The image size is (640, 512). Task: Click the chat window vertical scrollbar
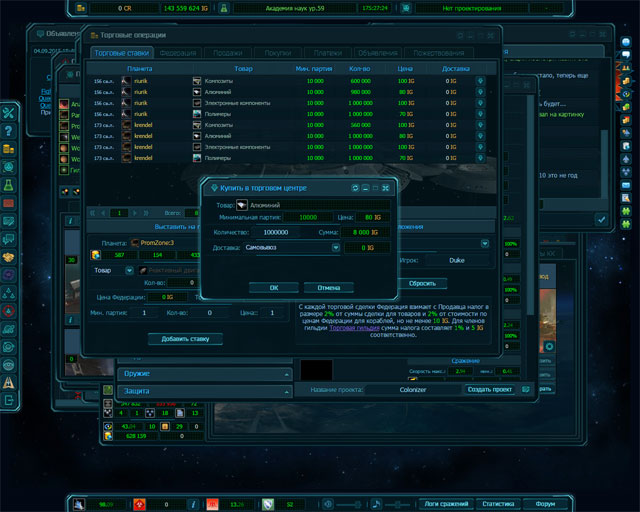click(604, 163)
